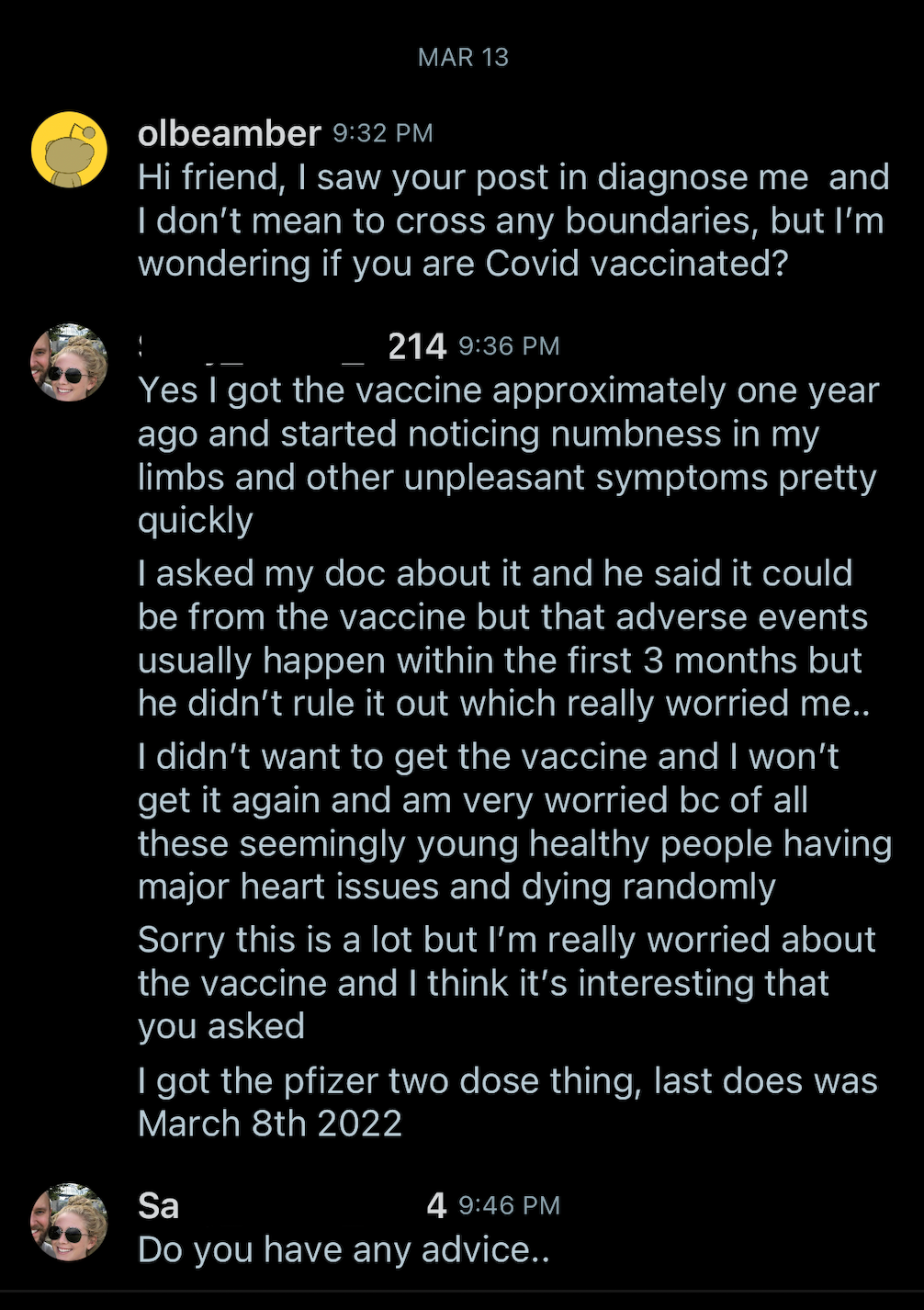Select message starting 'Sorry this is a lot'
Image resolution: width=924 pixels, height=1310 pixels.
pyautogui.click(x=507, y=983)
